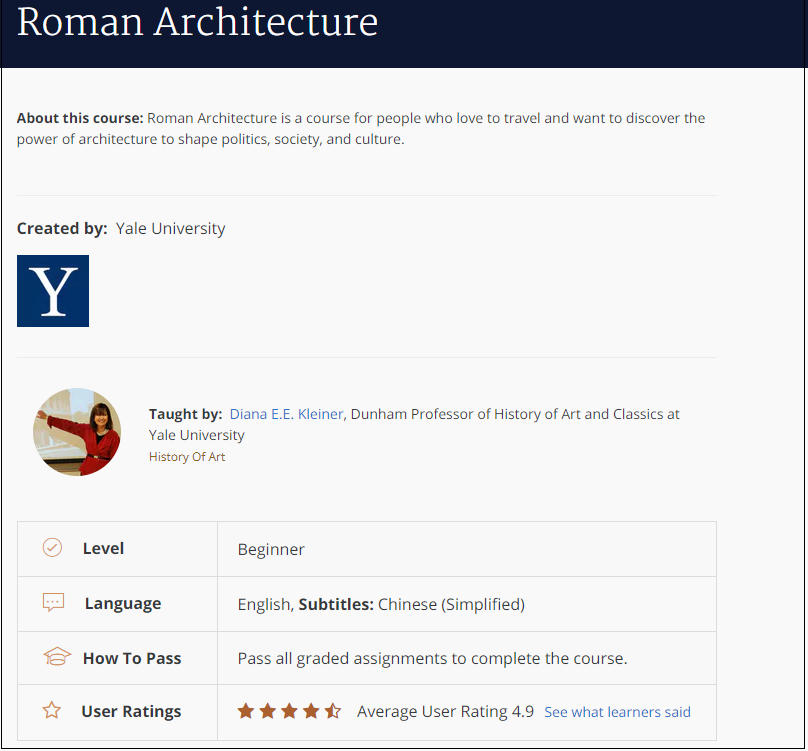
Task: Open Diana E.E. Kleiner's instructor profile link
Action: (x=286, y=414)
